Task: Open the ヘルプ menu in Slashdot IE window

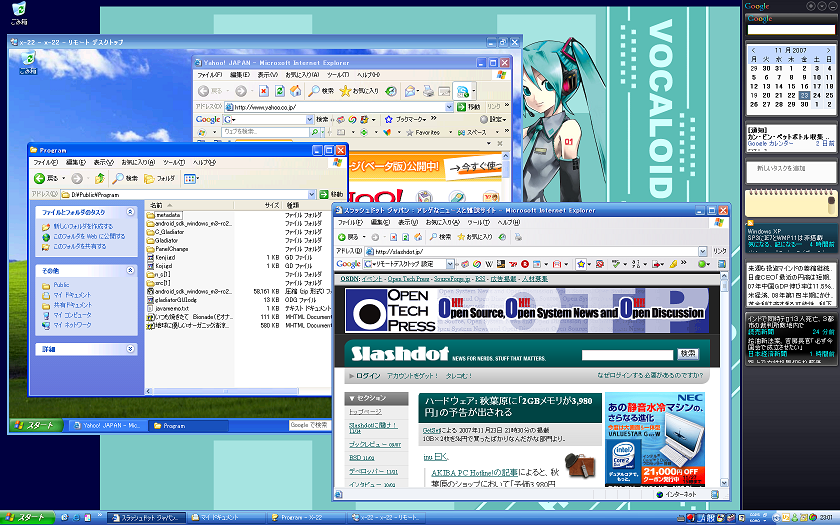Action: 508,222
